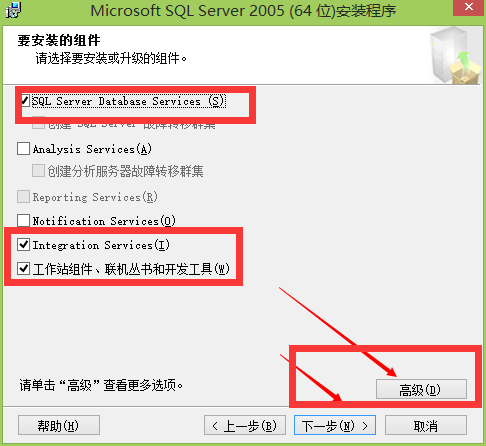Go back with 上一步(B) button
The image size is (486, 446).
coord(245,425)
